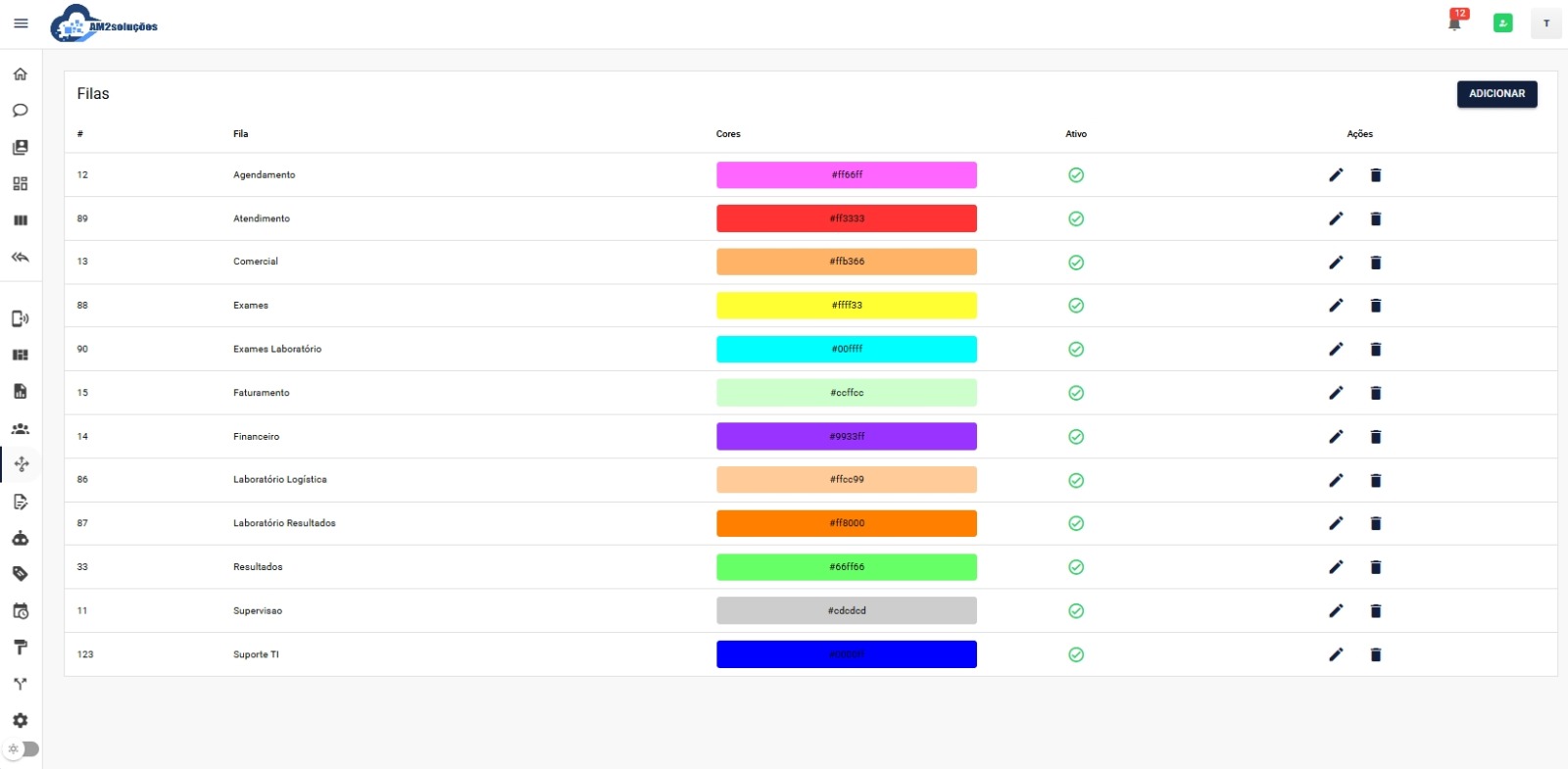The height and width of the screenshot is (769, 1568).
Task: Click the ADICIONAR button
Action: (x=1496, y=94)
